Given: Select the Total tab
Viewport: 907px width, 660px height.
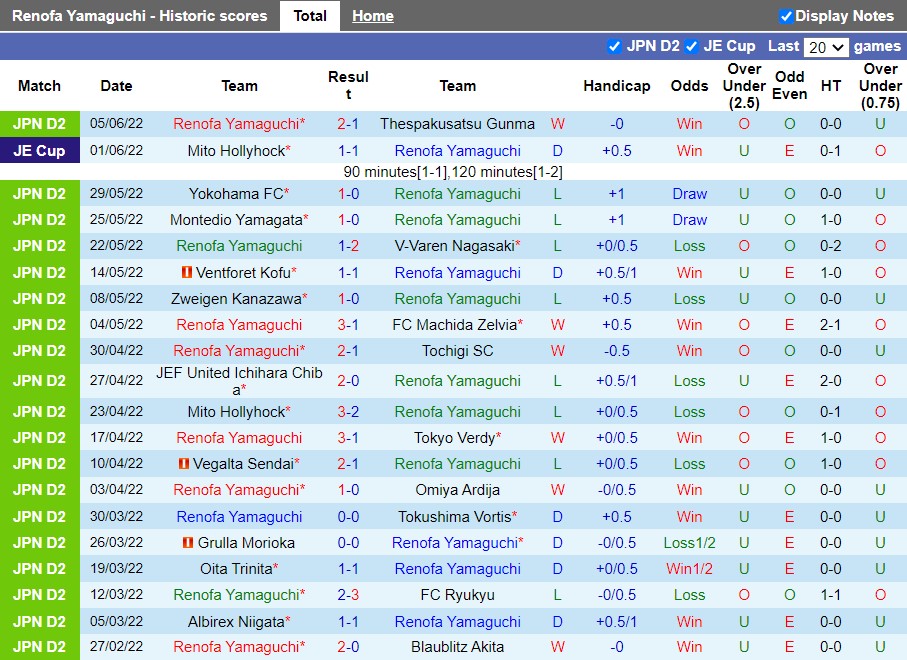Looking at the screenshot, I should [310, 16].
